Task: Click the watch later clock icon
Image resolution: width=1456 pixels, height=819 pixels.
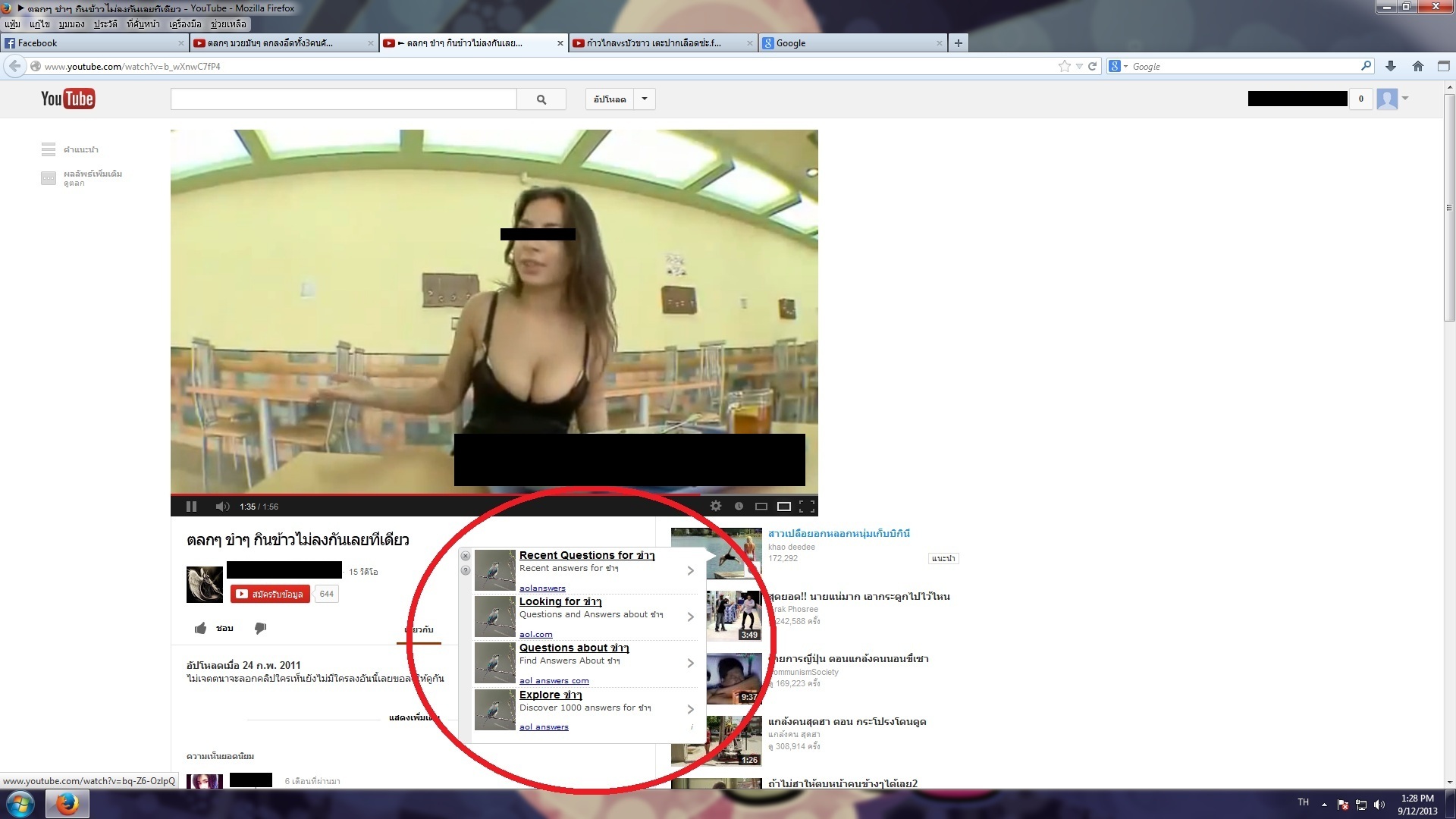Action: (x=739, y=506)
